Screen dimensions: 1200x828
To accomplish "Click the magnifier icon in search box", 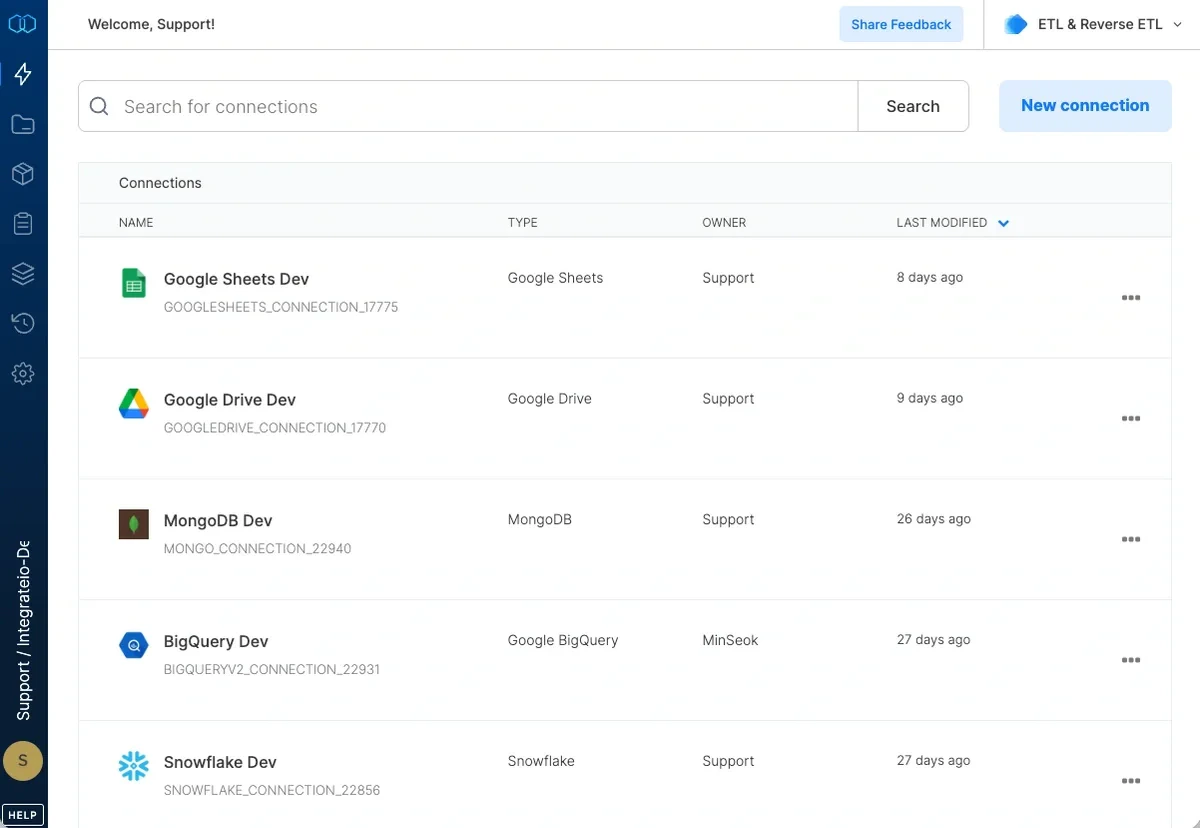I will [99, 106].
